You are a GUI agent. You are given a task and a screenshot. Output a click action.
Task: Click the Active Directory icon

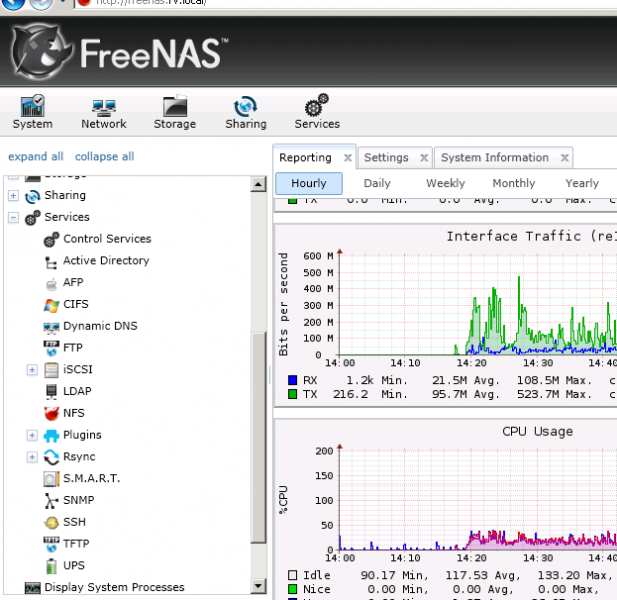point(51,261)
